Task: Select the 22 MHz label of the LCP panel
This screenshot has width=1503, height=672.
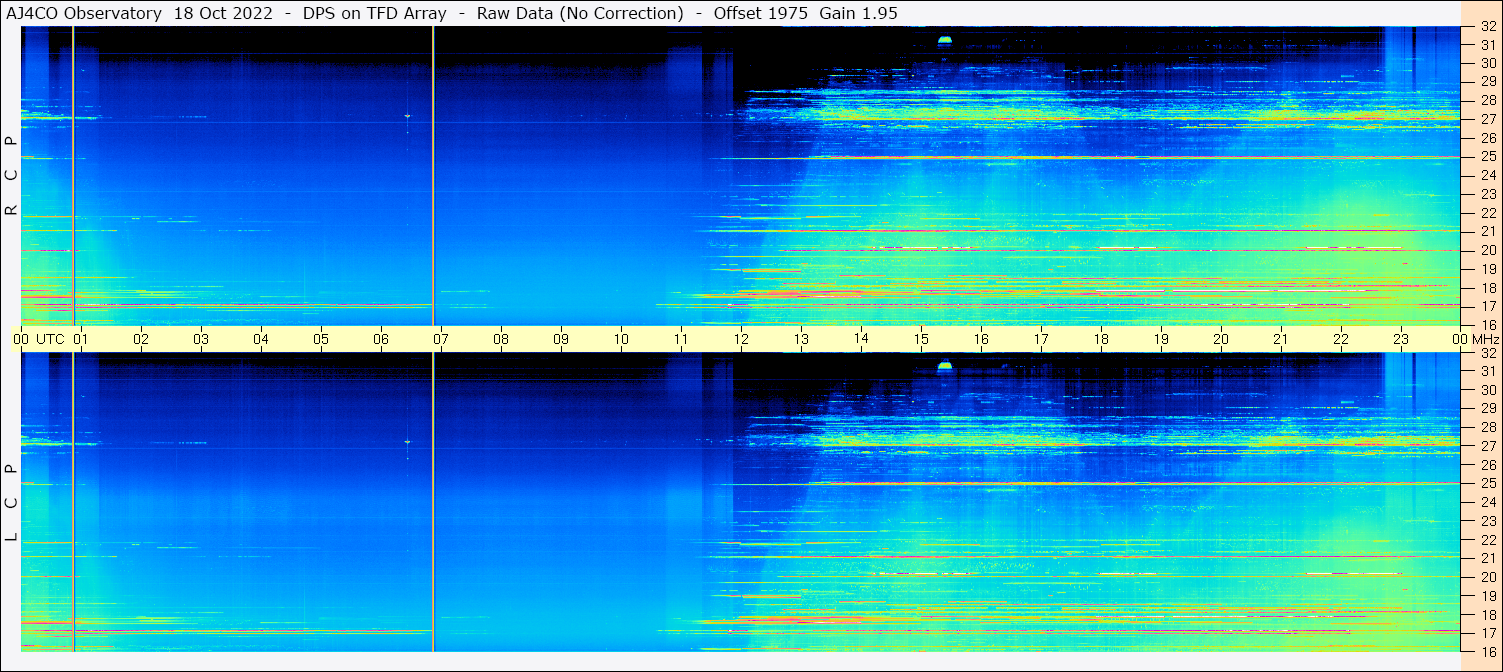Action: [x=1487, y=540]
